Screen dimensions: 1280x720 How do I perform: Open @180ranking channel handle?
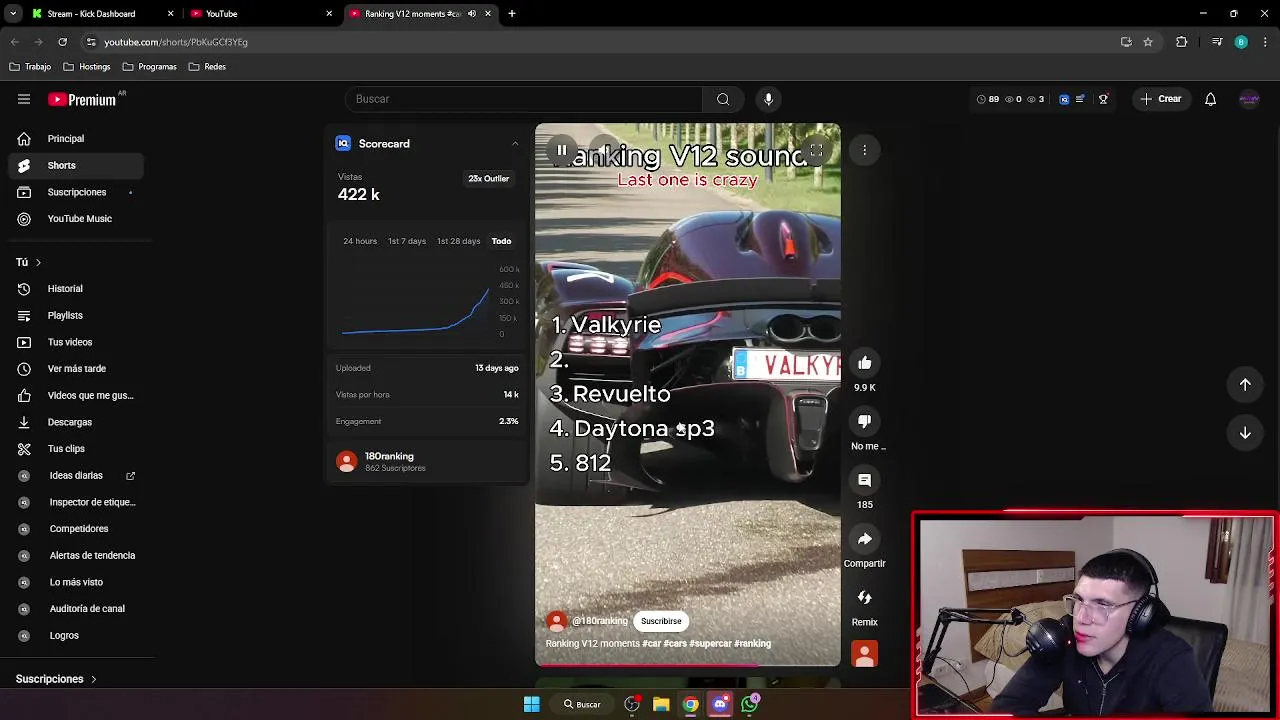tap(599, 621)
